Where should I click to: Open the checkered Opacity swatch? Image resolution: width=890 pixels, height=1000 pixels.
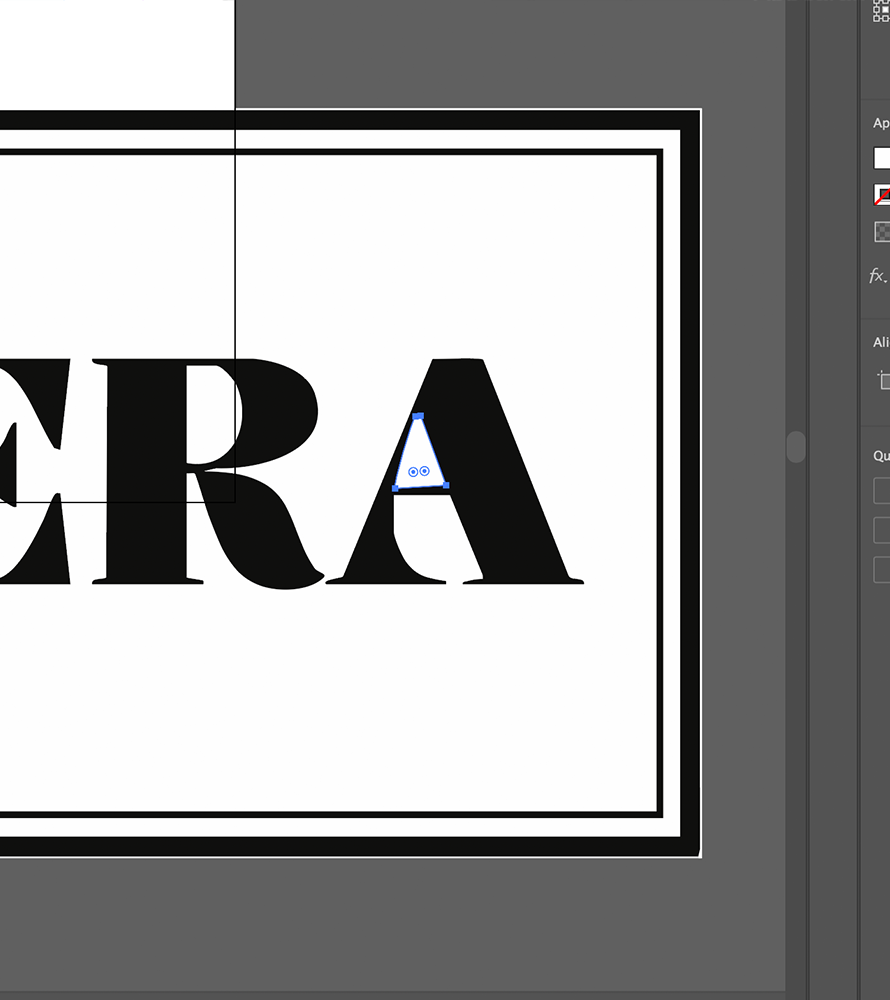[x=882, y=232]
